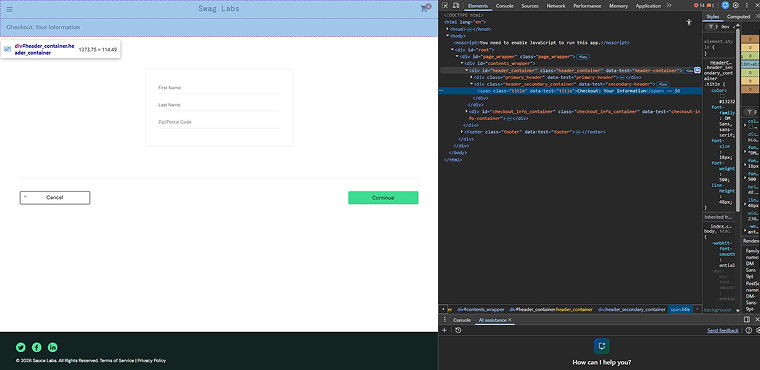Switch to the Elements panel tab
Viewport: 760px width, 370px height.
(477, 6)
